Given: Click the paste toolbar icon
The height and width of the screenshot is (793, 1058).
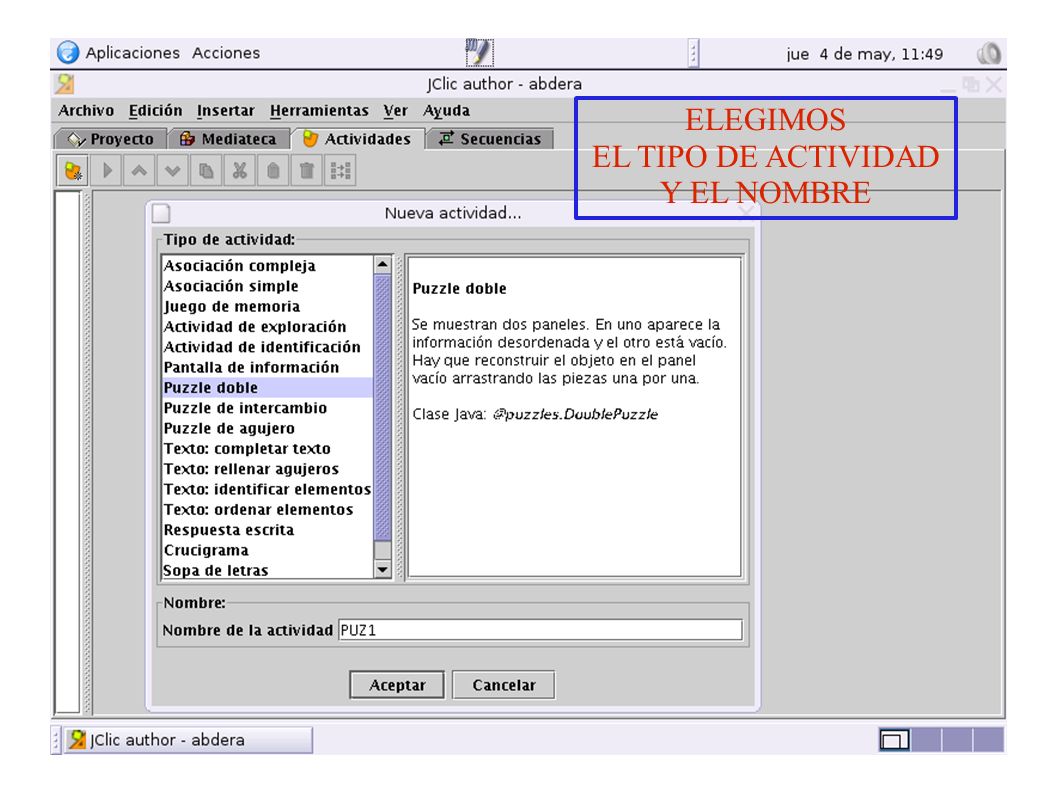Looking at the screenshot, I should click(273, 171).
